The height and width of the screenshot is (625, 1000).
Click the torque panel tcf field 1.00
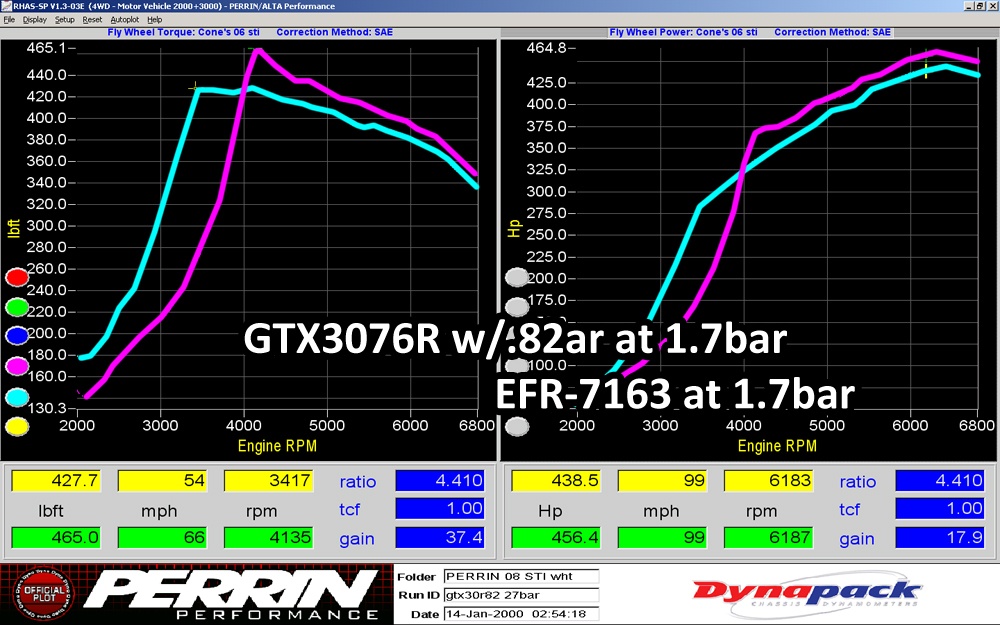click(440, 508)
